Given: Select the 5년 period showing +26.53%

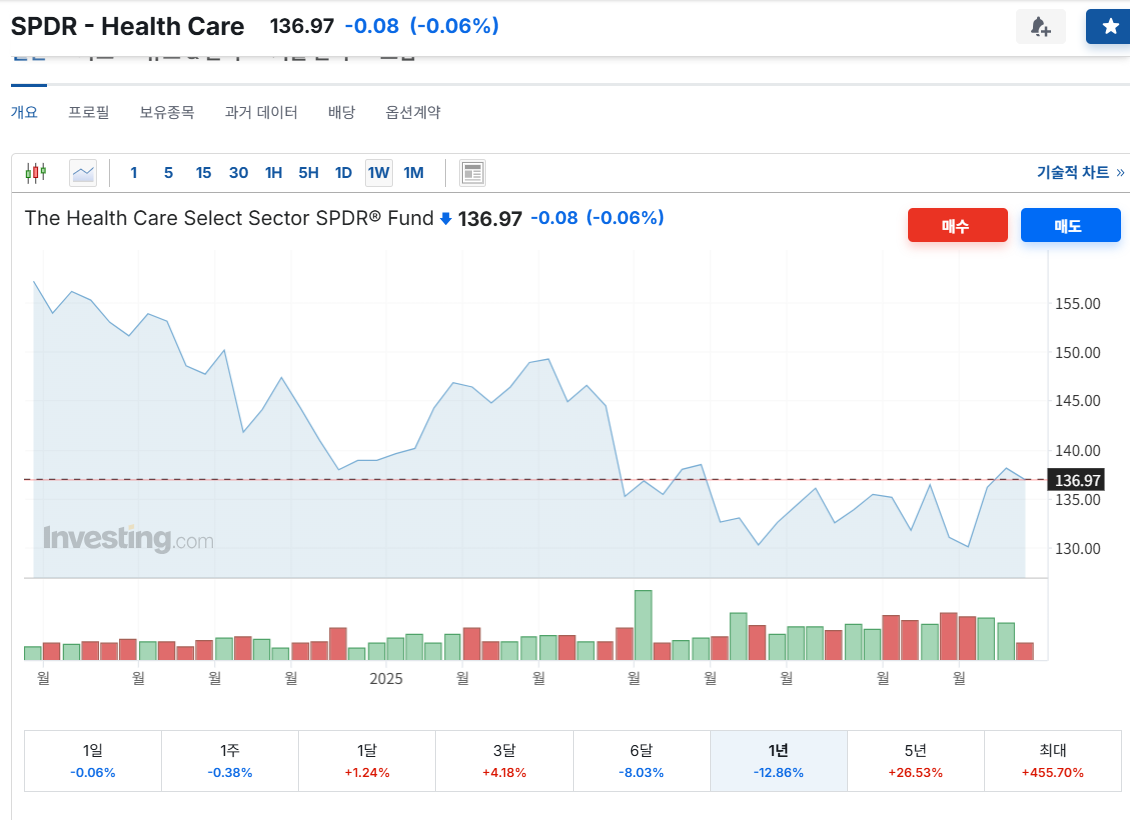Looking at the screenshot, I should click(915, 761).
